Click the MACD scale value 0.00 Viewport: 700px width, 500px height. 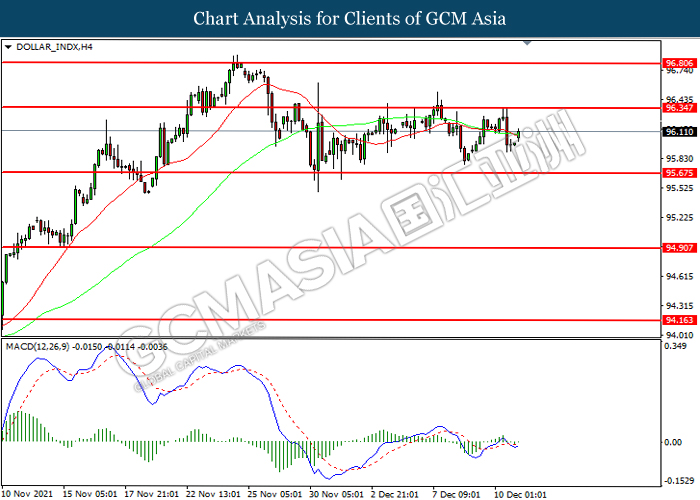673,442
